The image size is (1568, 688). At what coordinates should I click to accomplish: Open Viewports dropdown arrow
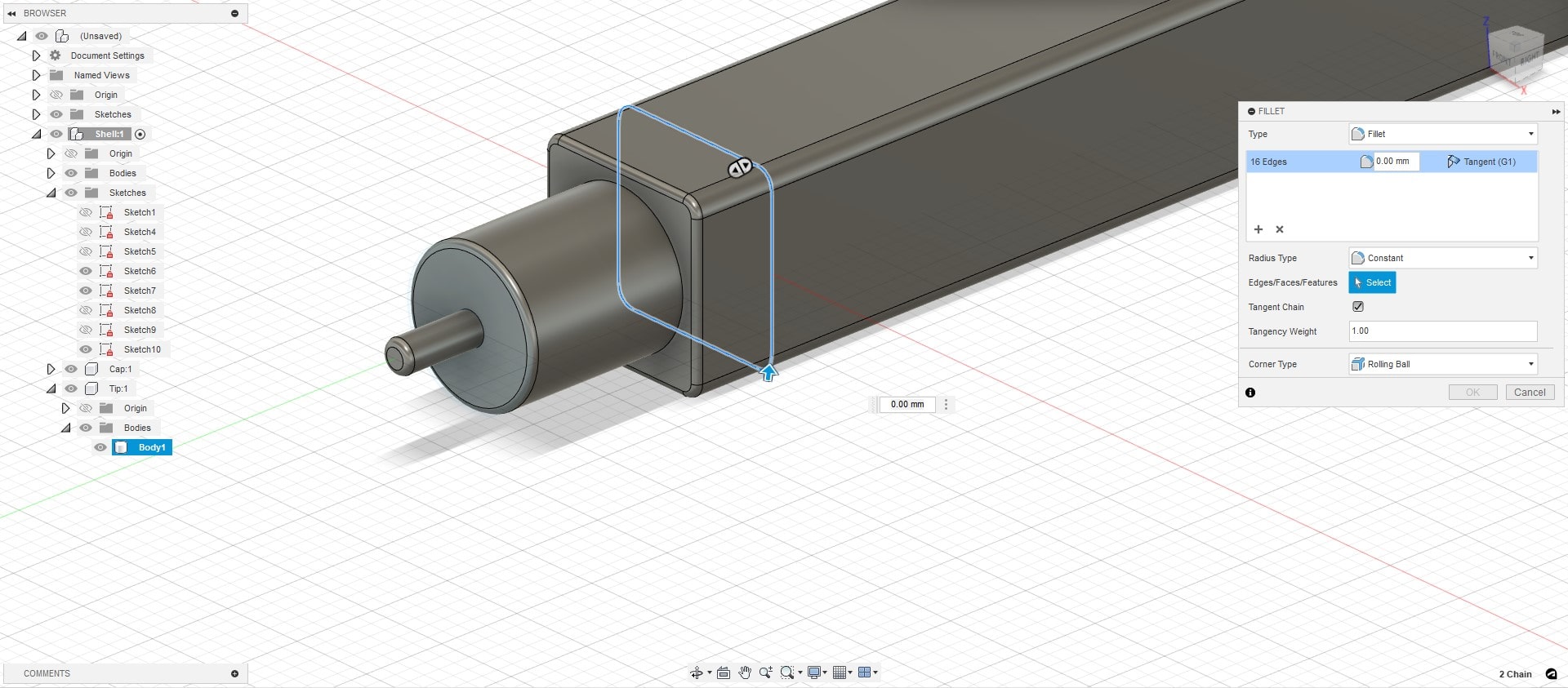(x=875, y=672)
